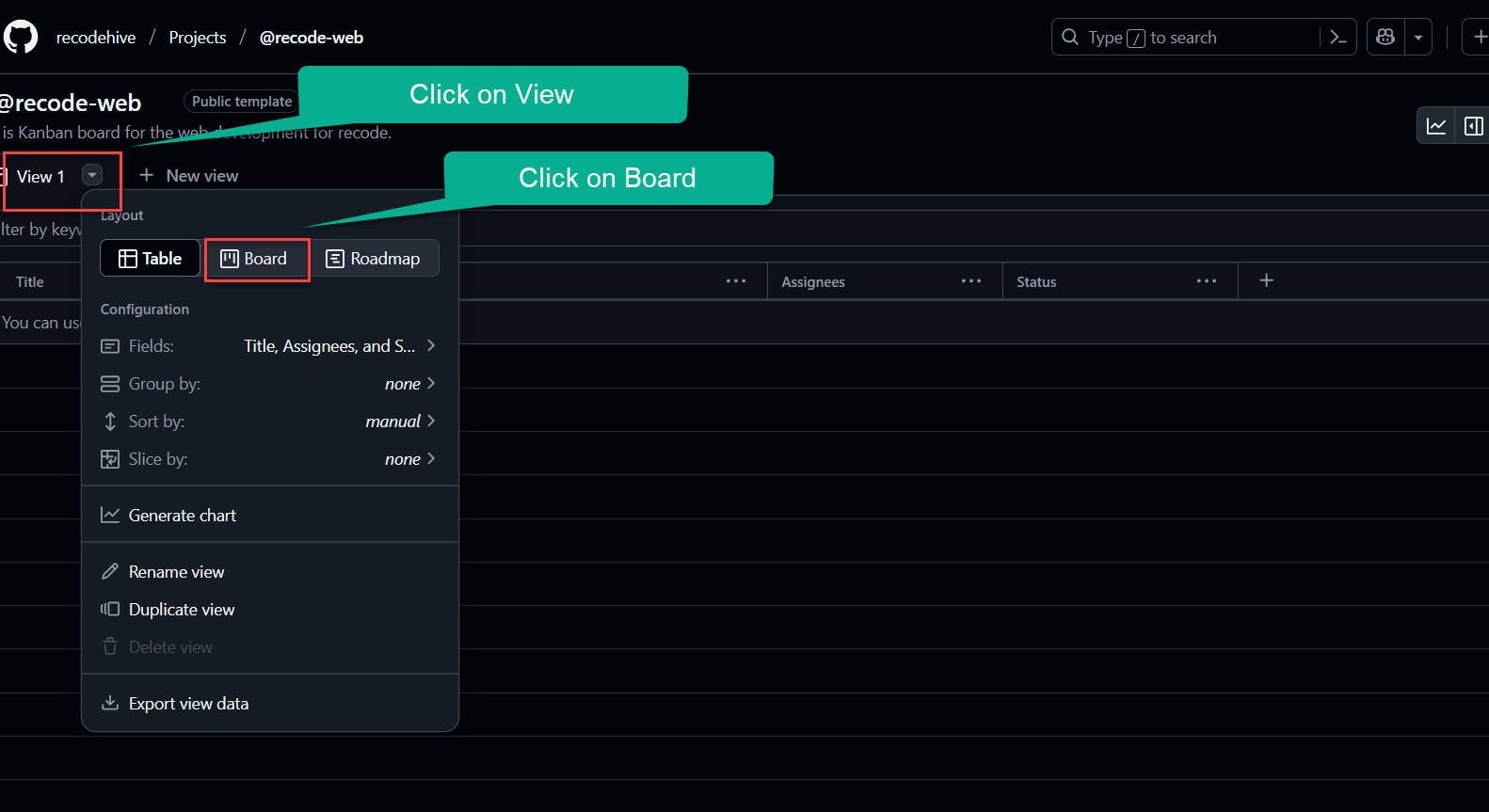Open the Copilot dropdown arrow
Screen dimensions: 1489x812
coord(1418,38)
